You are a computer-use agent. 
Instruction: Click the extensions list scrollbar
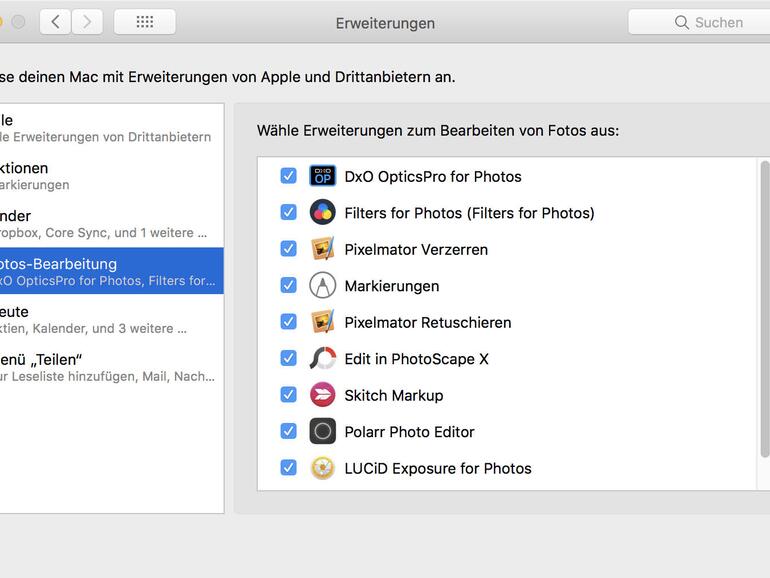(x=765, y=309)
